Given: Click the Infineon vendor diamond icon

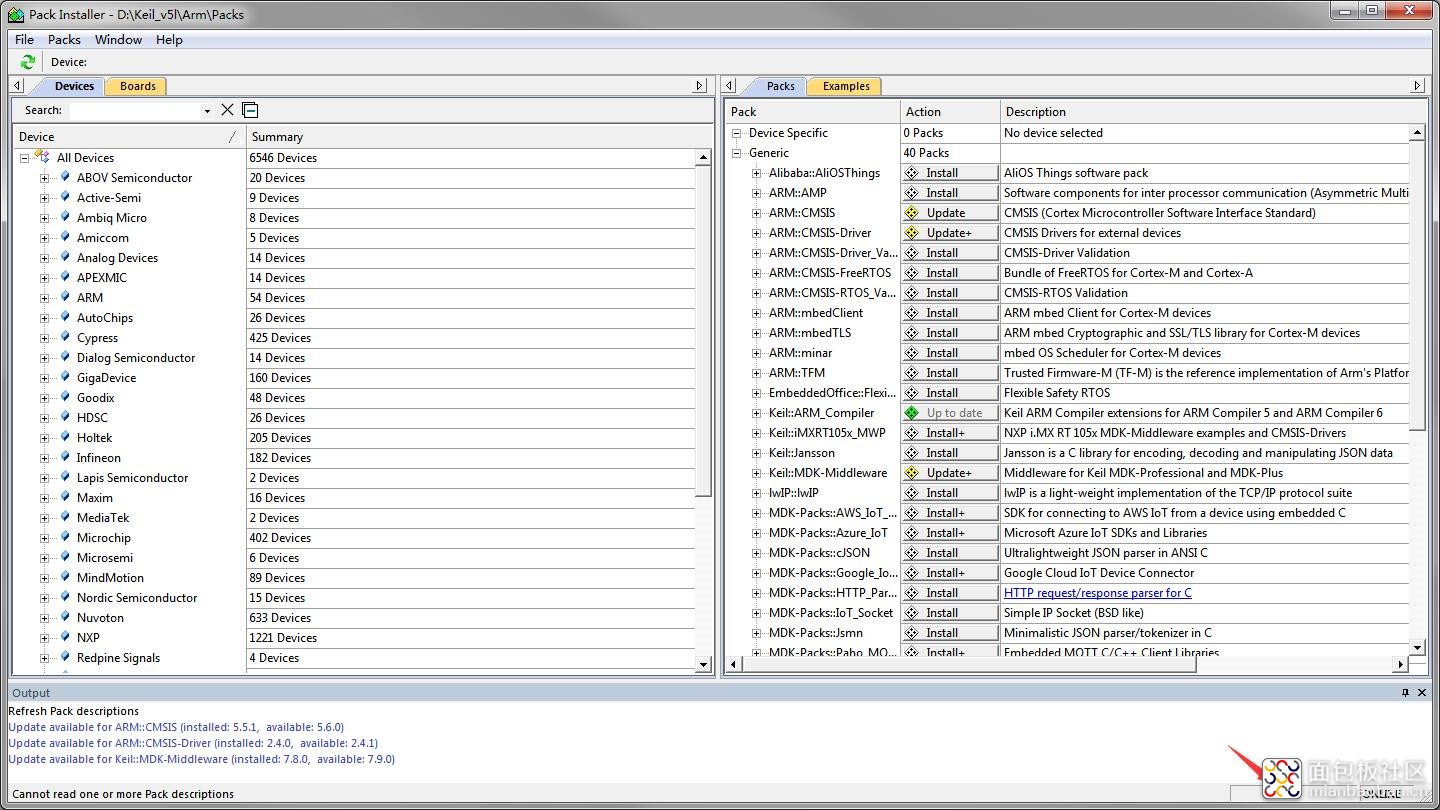Looking at the screenshot, I should pos(65,457).
